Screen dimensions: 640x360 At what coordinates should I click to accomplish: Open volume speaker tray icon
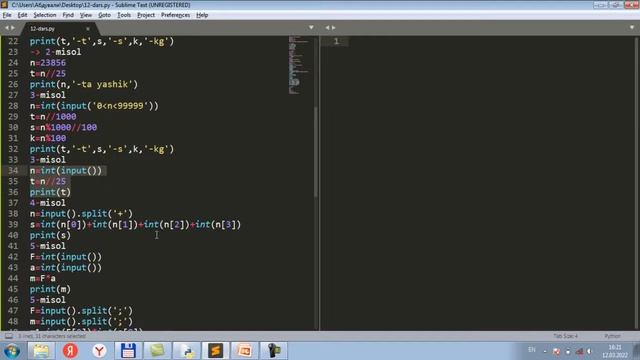[x=589, y=351]
